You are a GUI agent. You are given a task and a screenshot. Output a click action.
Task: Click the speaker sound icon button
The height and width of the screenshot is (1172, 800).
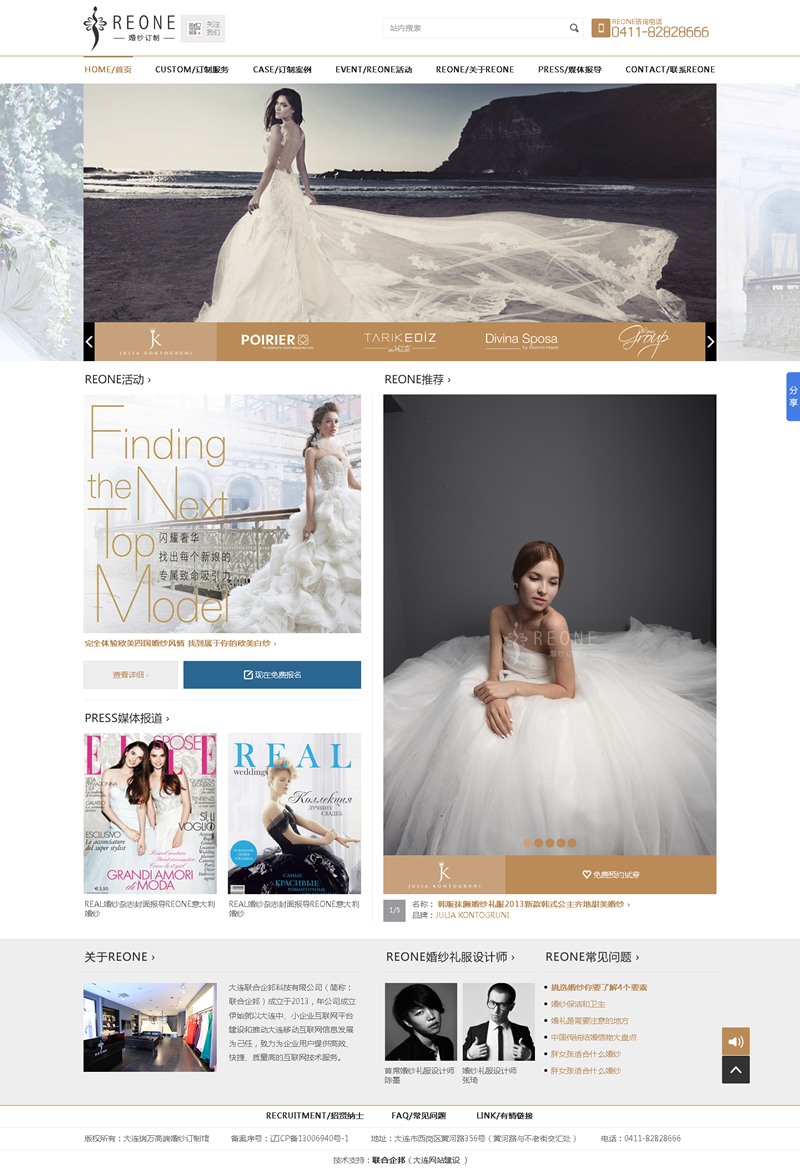pyautogui.click(x=736, y=1041)
